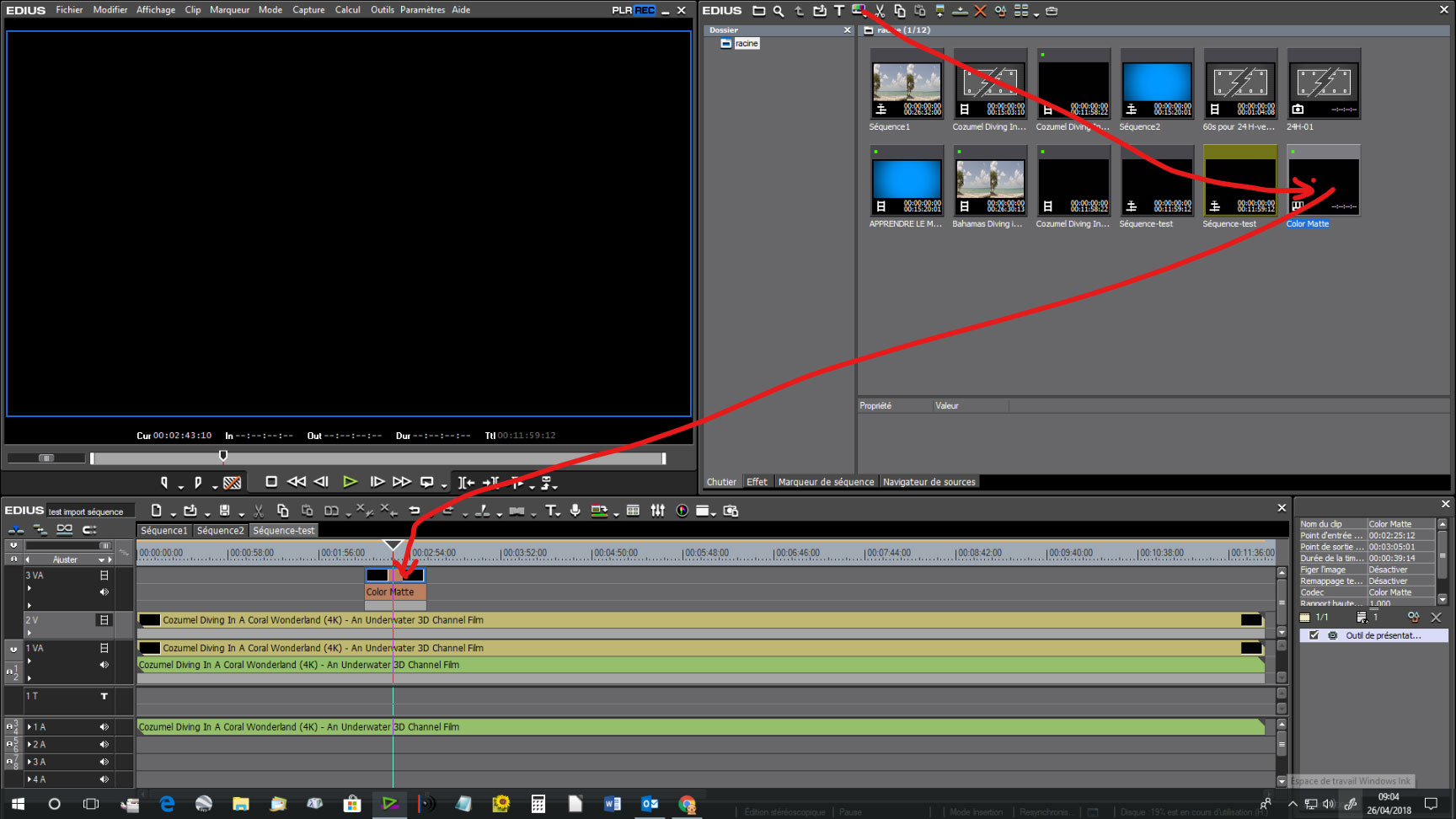The width and height of the screenshot is (1456, 819).
Task: Click the search icon in bin toolbar
Action: tap(779, 11)
